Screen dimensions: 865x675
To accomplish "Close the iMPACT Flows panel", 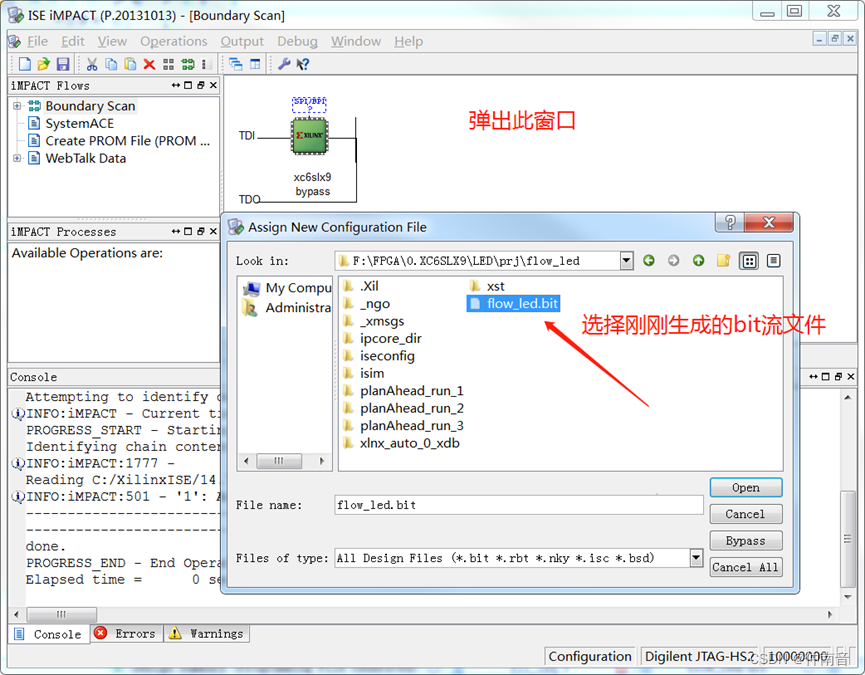I will click(213, 85).
